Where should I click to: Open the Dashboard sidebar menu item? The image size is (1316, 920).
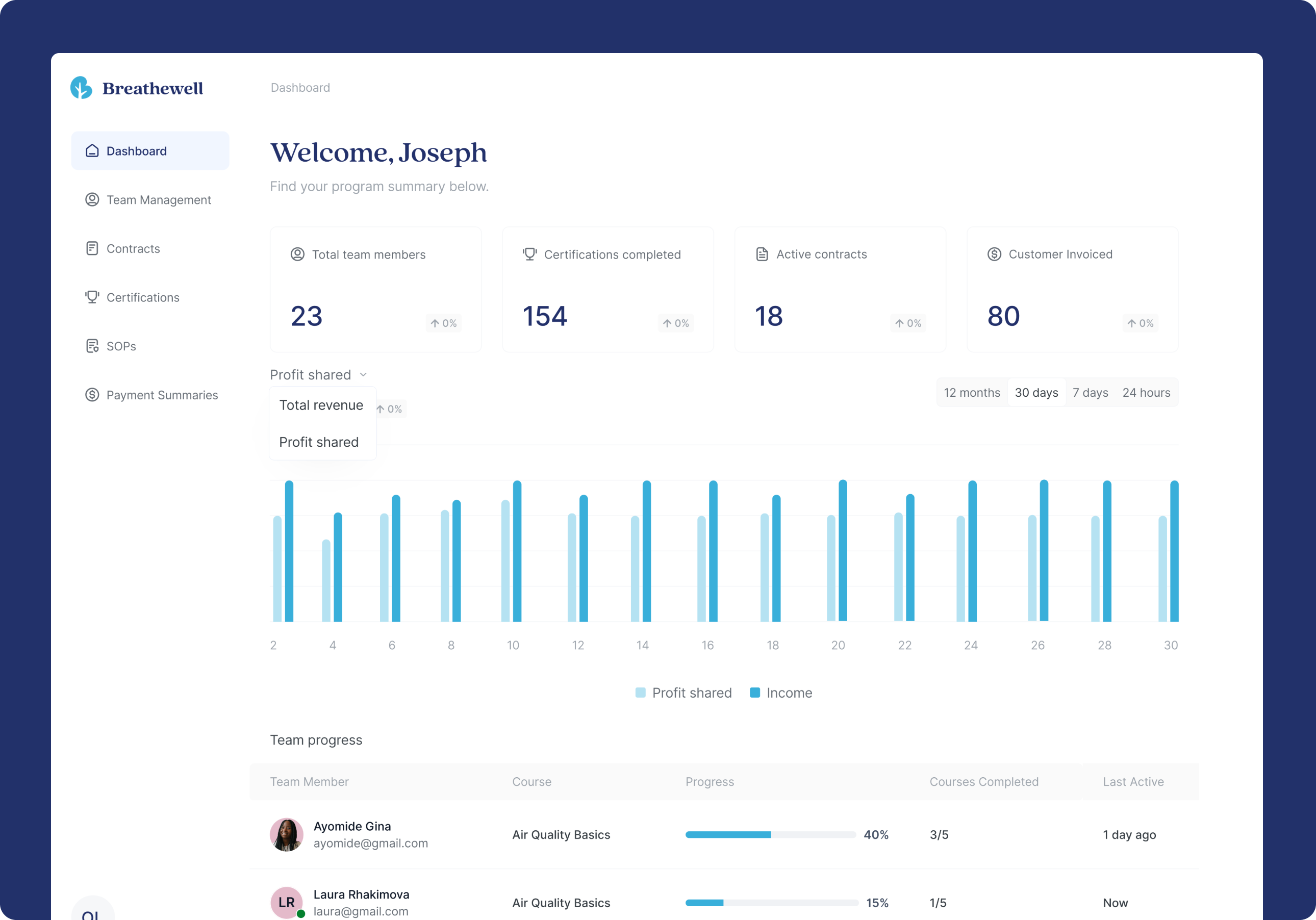pos(150,151)
